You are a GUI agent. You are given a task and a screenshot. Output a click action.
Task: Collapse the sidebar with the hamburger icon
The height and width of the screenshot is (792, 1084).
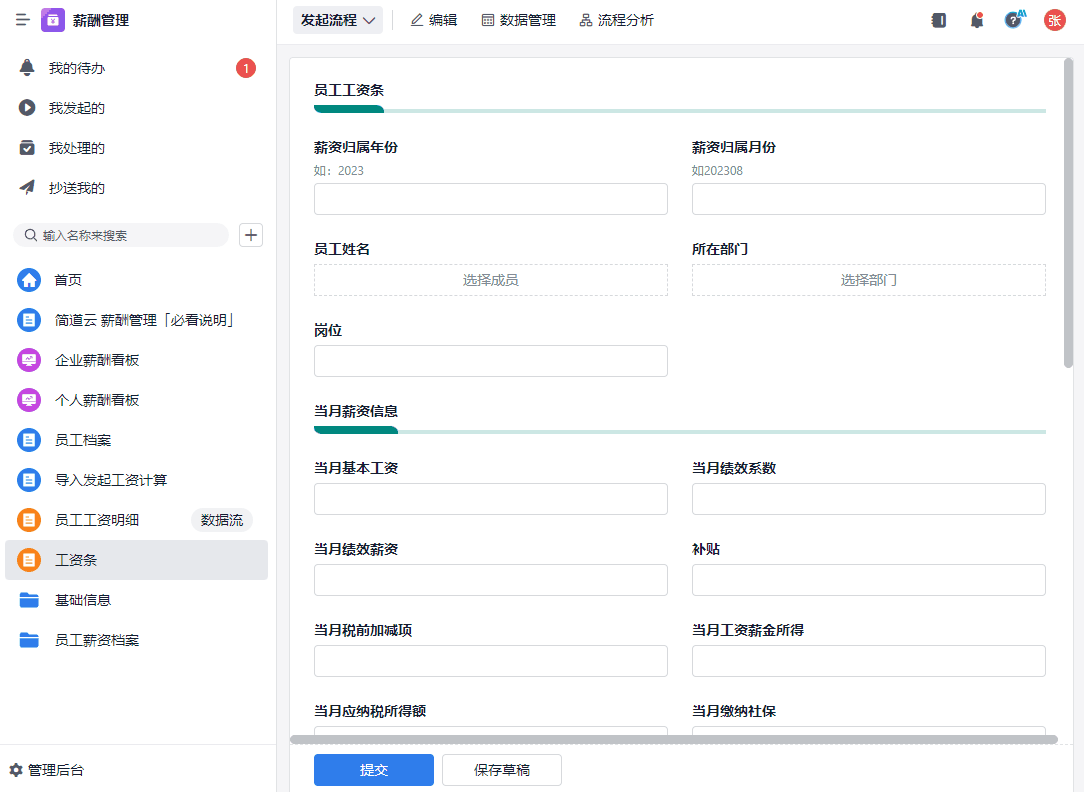23,20
